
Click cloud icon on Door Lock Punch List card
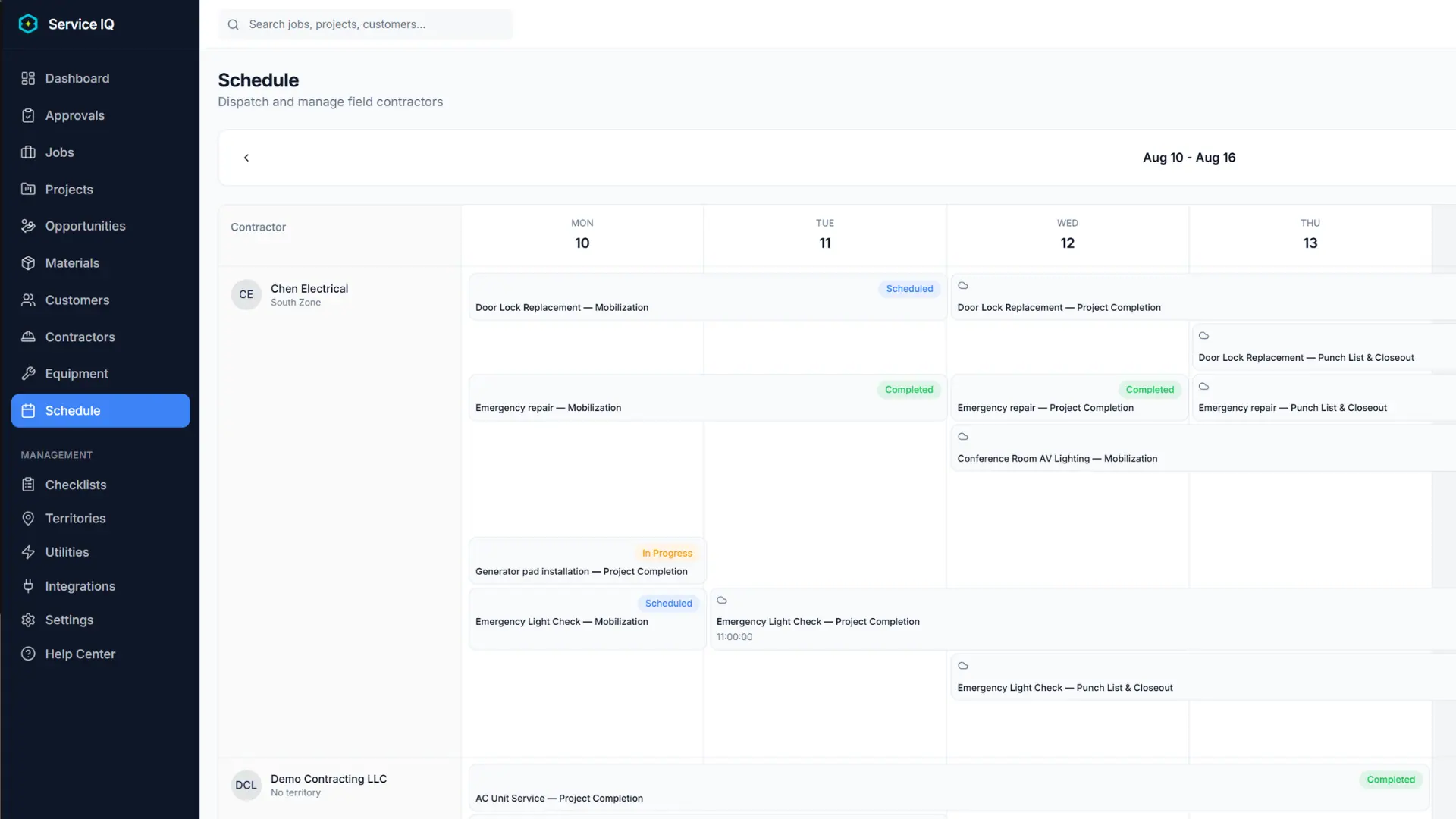click(x=1203, y=336)
